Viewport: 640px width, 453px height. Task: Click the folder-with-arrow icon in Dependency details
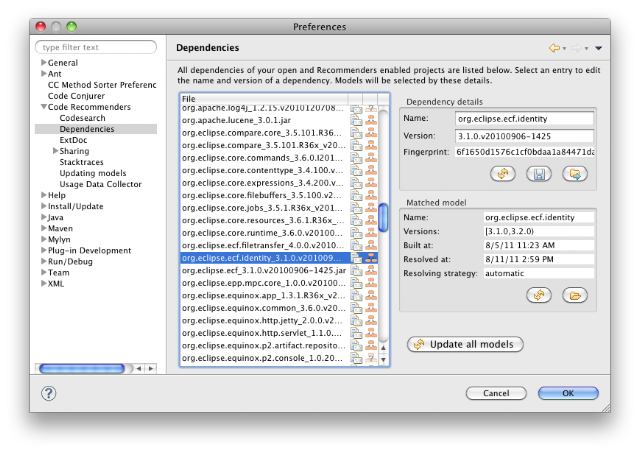[575, 174]
